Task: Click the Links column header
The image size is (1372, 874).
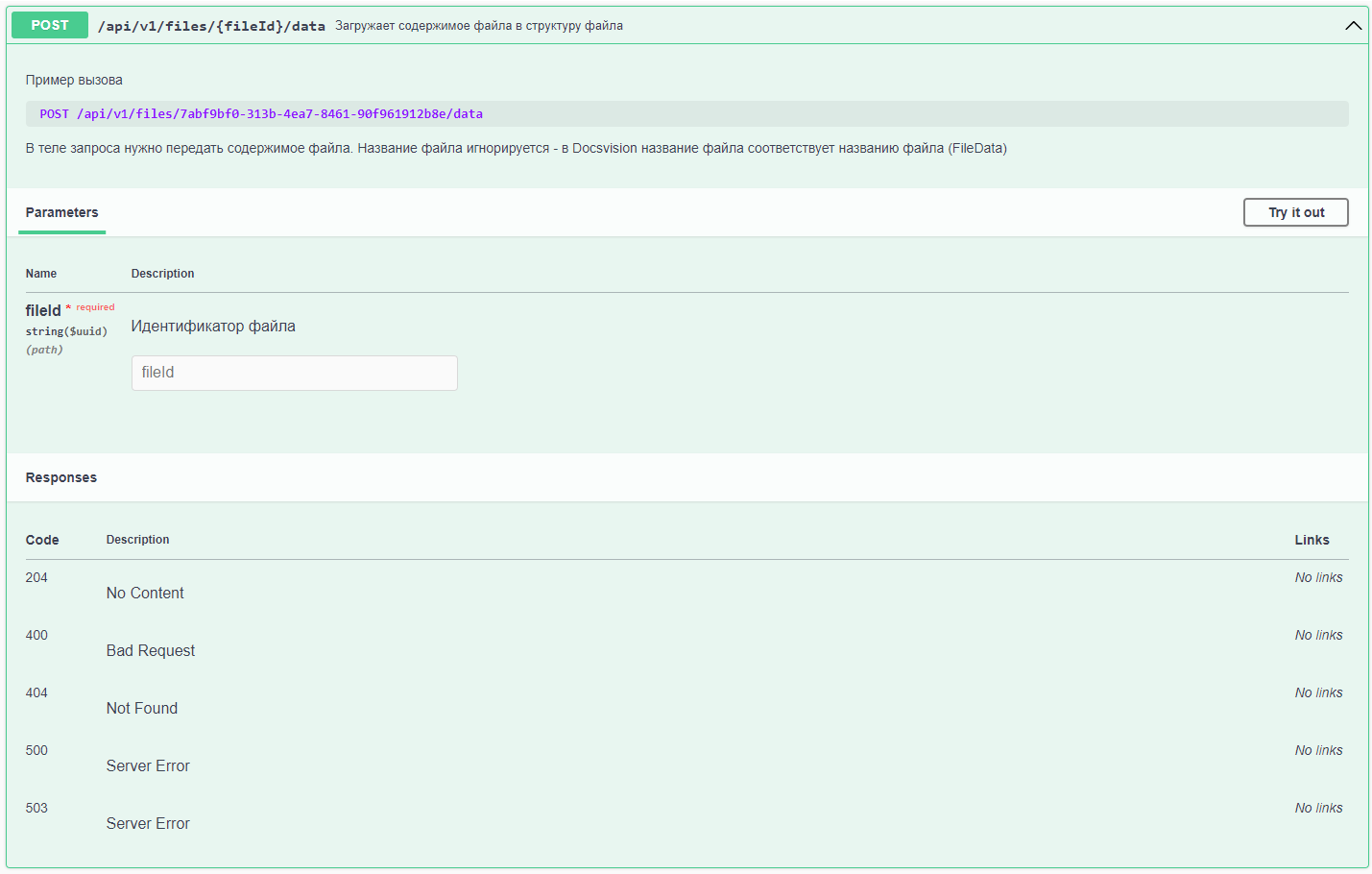Action: 1312,540
